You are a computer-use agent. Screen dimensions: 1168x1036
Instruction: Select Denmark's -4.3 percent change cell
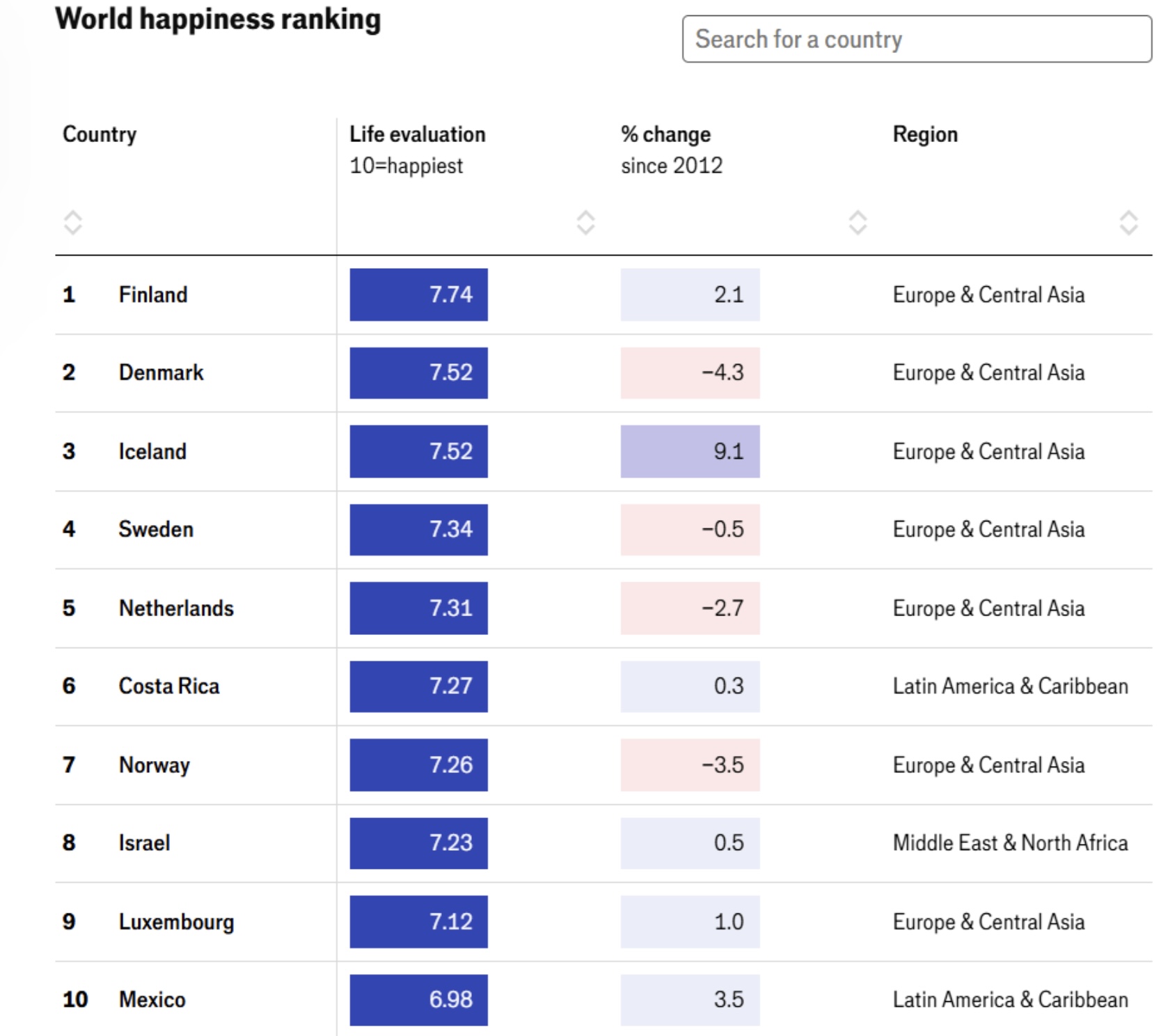pyautogui.click(x=690, y=372)
